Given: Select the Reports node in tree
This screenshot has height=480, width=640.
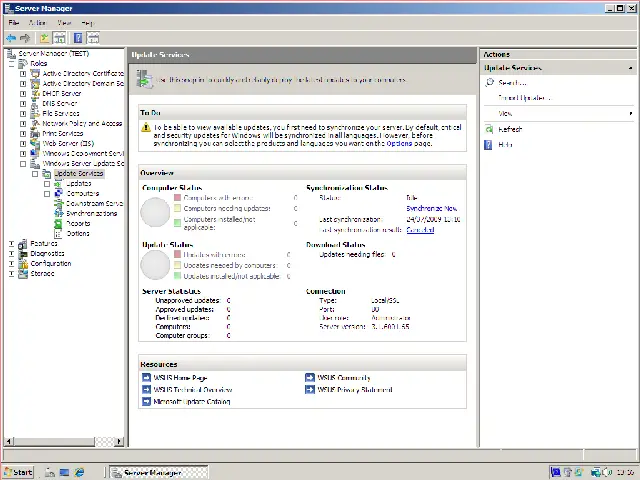Looking at the screenshot, I should click(x=78, y=223).
